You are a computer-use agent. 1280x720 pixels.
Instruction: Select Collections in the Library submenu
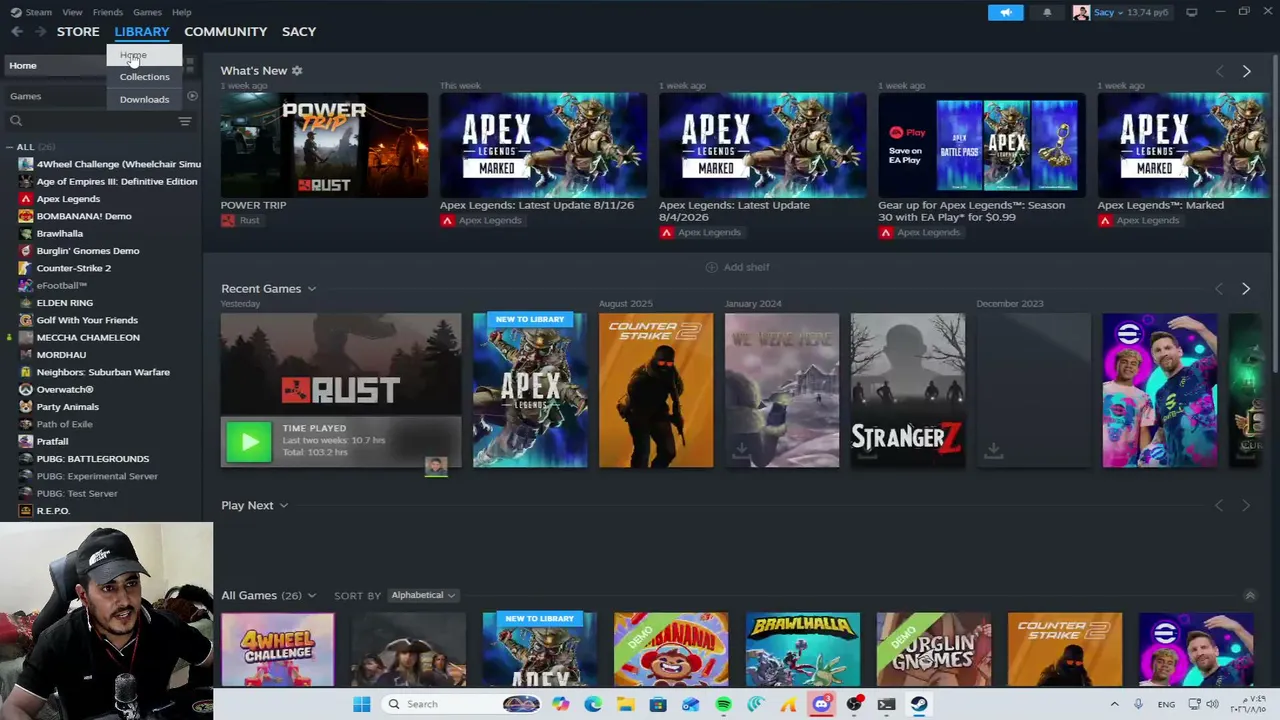pyautogui.click(x=145, y=77)
